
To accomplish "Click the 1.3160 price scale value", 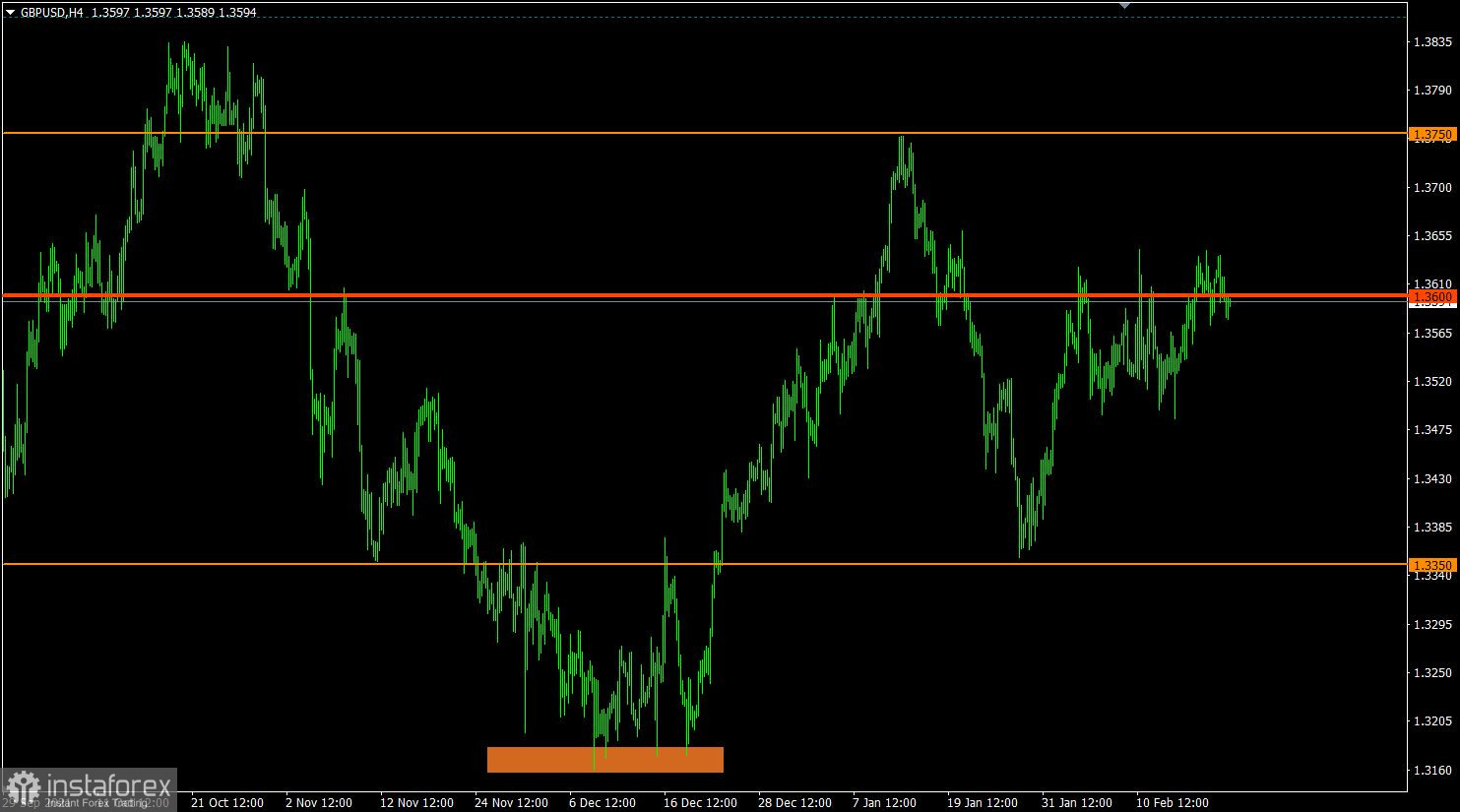I will 1432,771.
